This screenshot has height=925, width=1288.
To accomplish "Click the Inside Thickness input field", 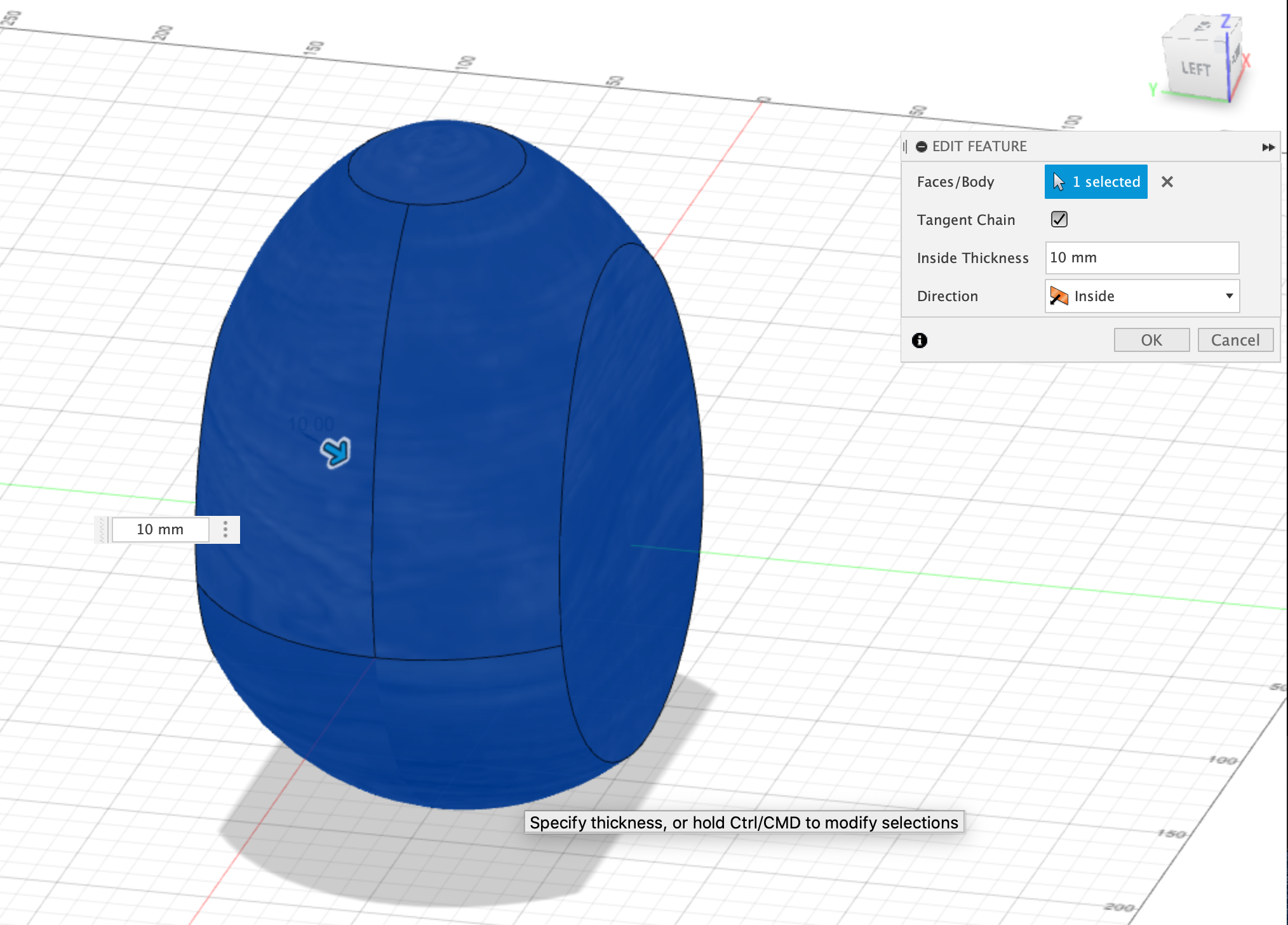I will (x=1141, y=258).
